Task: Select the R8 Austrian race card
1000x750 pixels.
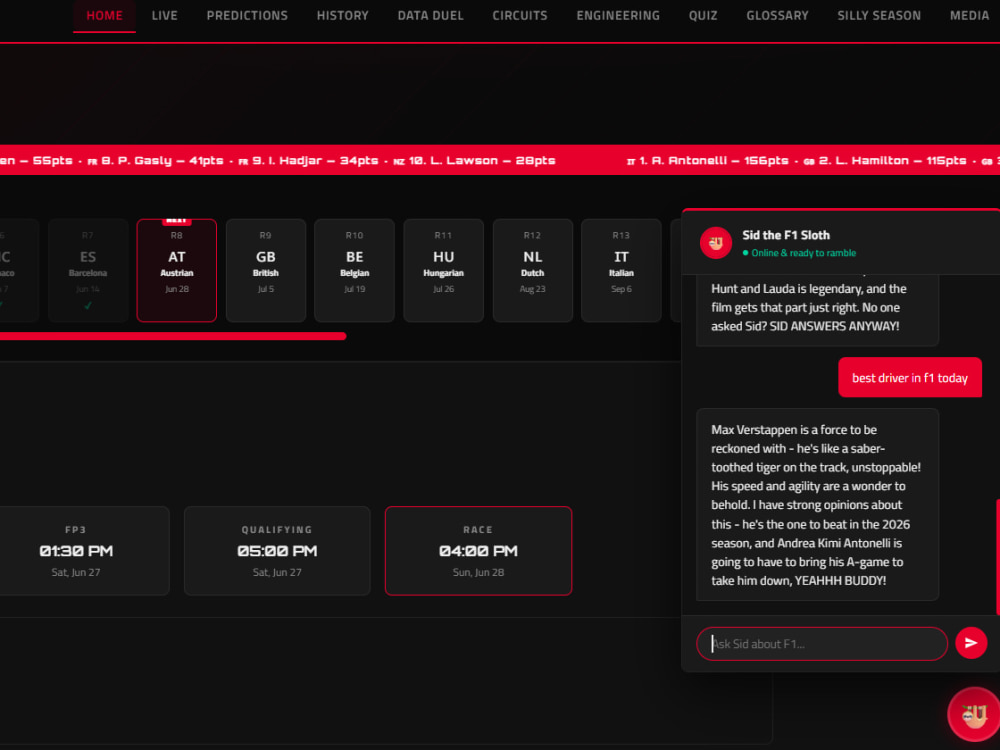Action: pyautogui.click(x=177, y=270)
